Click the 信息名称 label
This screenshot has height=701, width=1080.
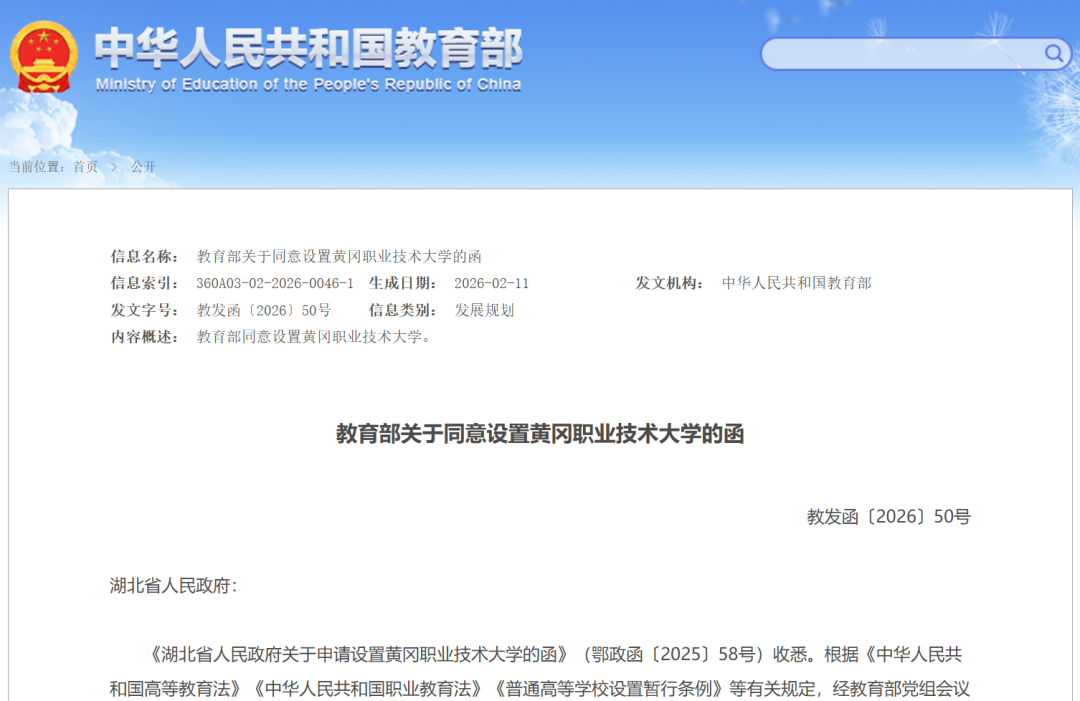tap(145, 256)
